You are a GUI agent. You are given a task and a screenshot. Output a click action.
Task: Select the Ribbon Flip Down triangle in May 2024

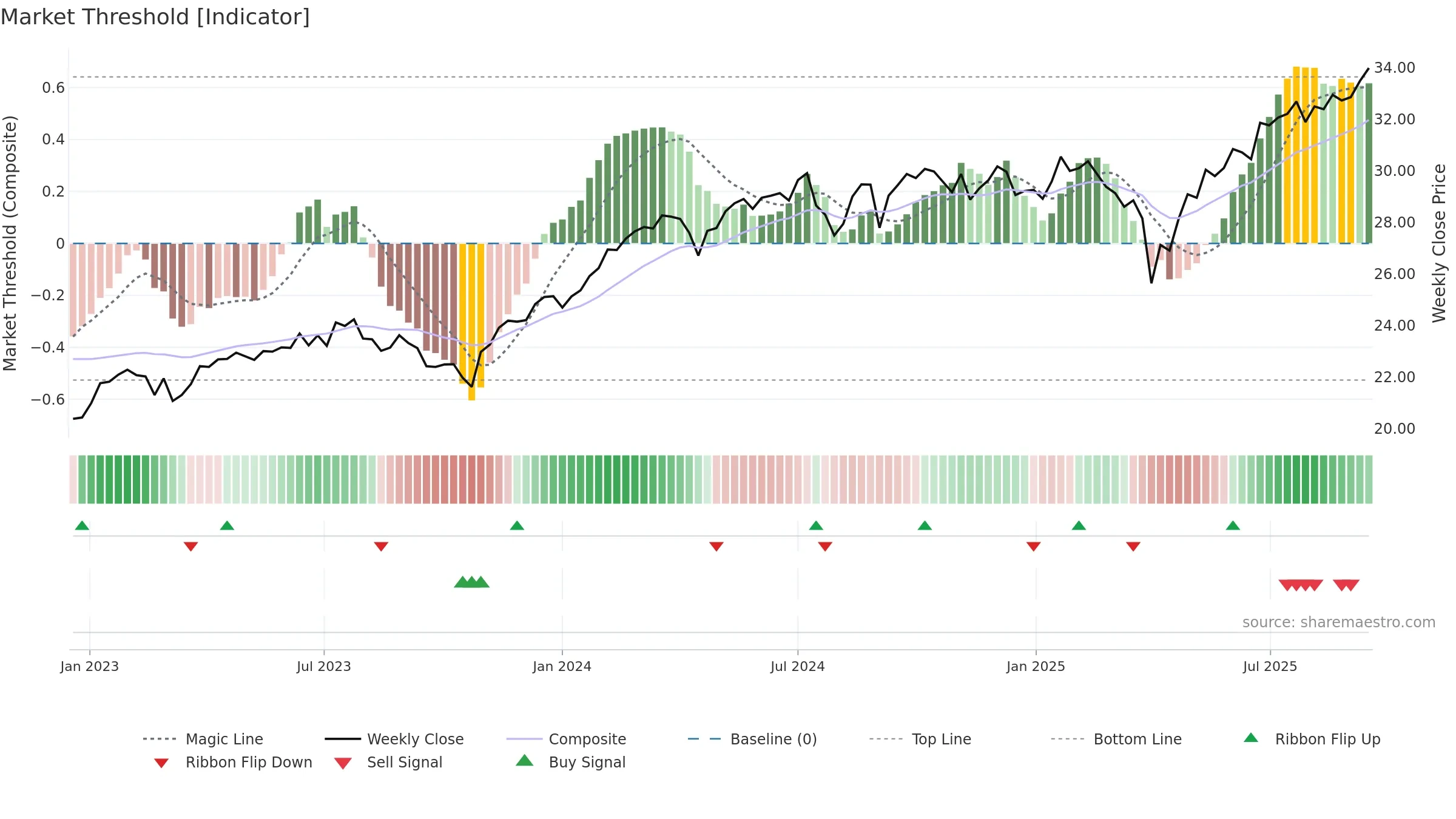click(716, 547)
